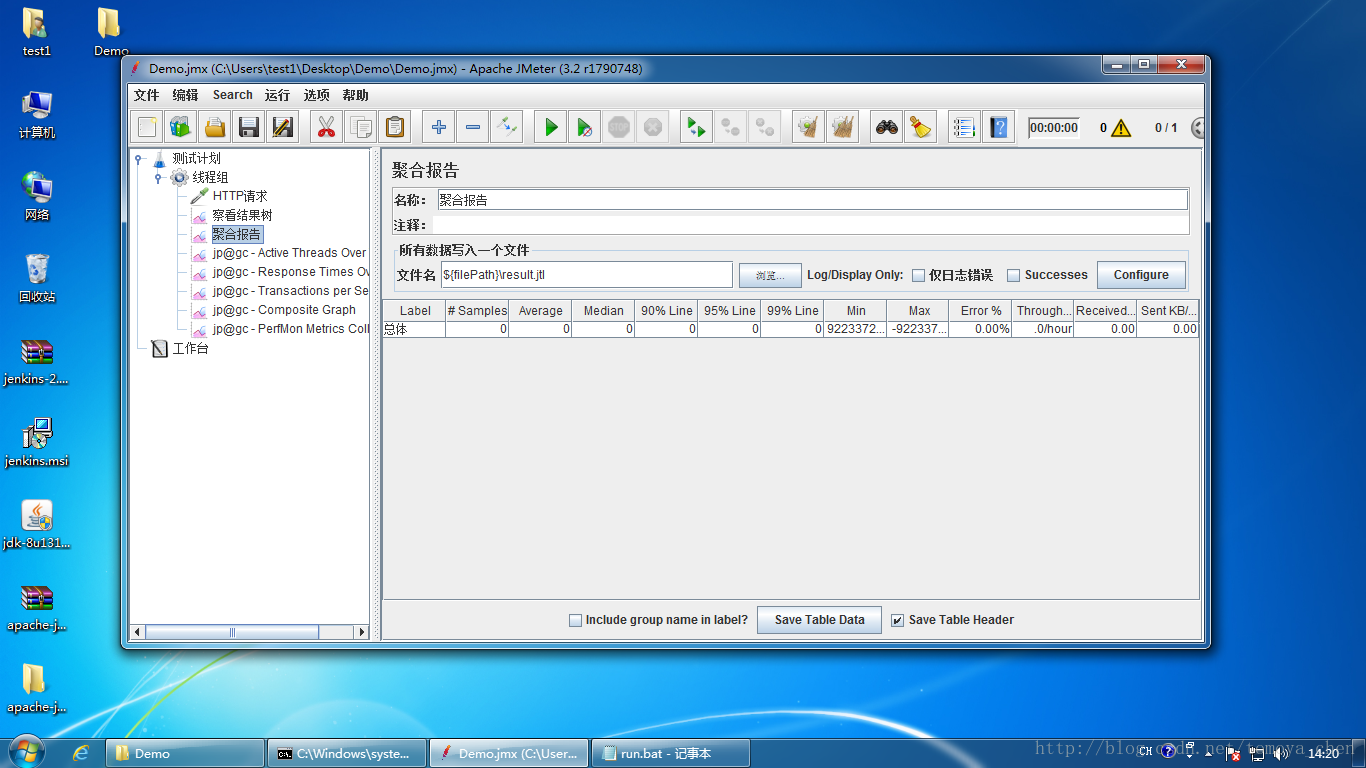Click the save-with-pencil icon next to Save

tap(283, 127)
